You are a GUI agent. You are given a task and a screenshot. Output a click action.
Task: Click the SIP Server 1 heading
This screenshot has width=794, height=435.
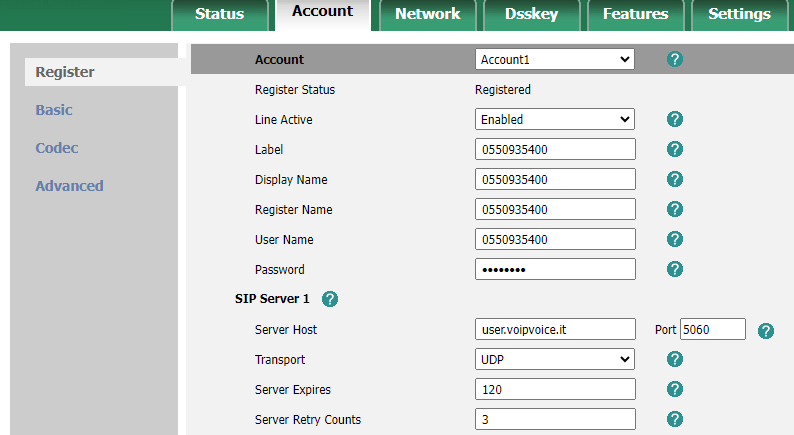coord(272,299)
